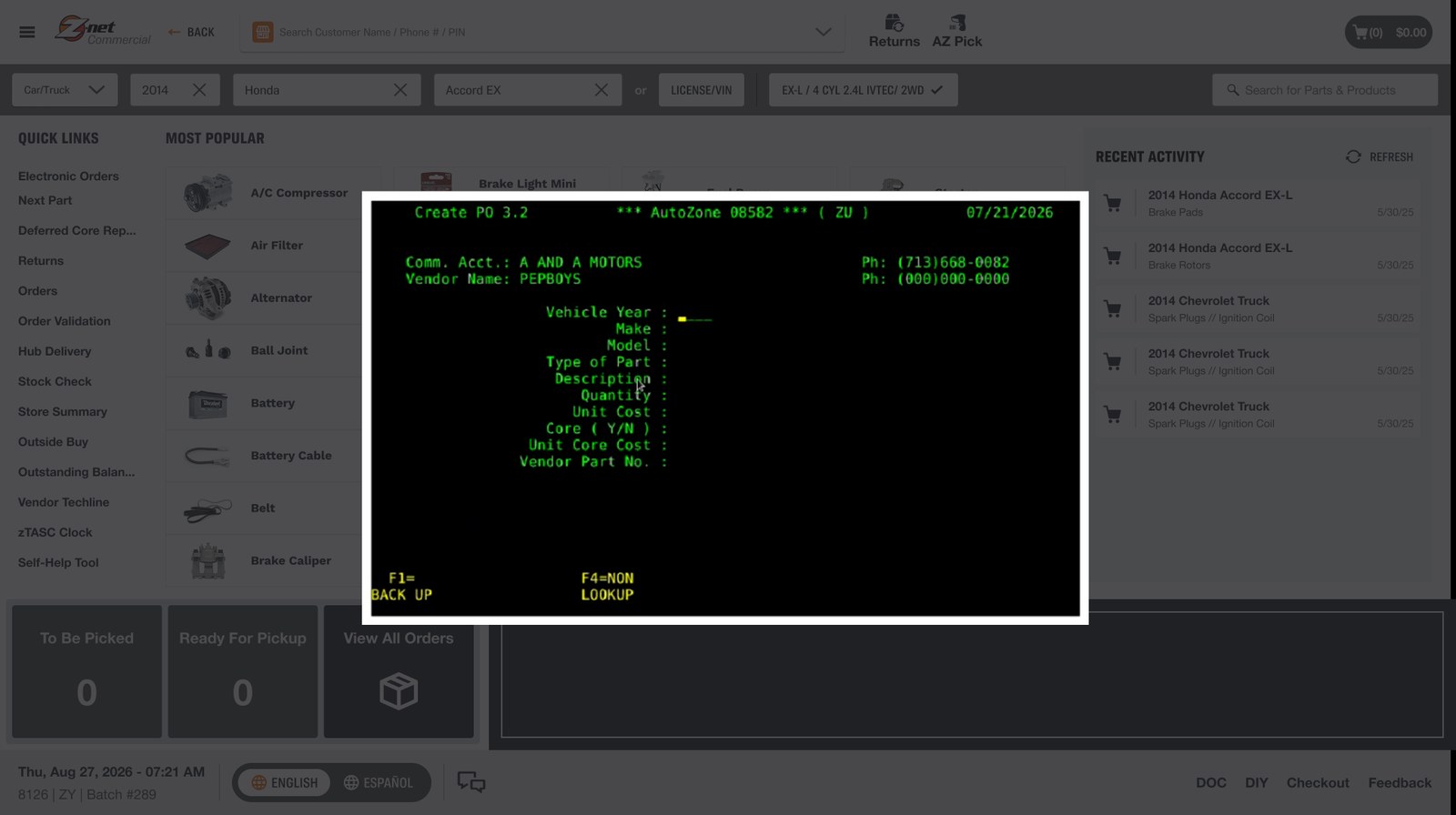Select the Alternator part icon

click(x=208, y=298)
